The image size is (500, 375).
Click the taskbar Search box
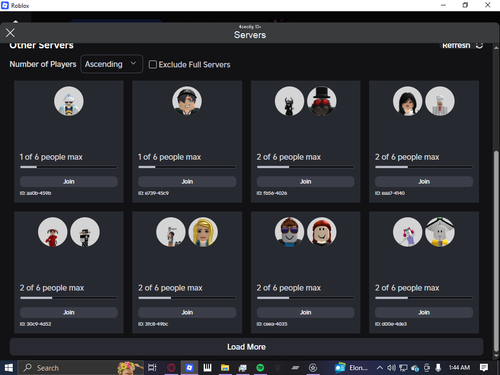(x=80, y=368)
